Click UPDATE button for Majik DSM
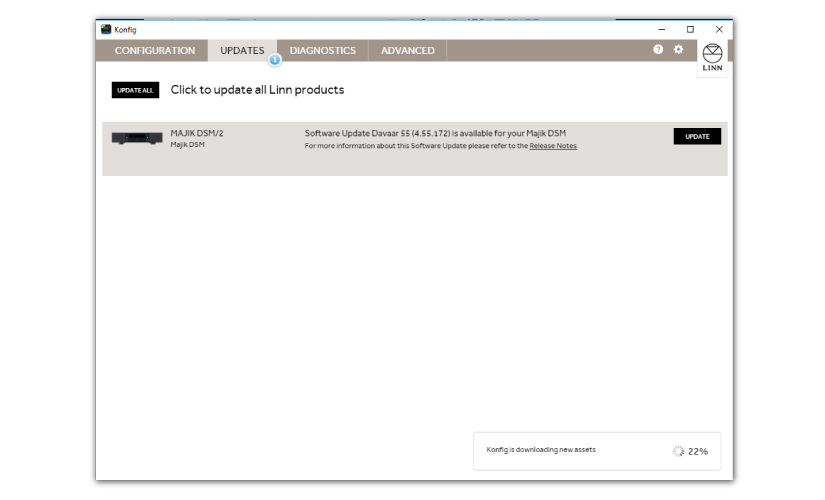This screenshot has height=500, width=825. [x=697, y=136]
